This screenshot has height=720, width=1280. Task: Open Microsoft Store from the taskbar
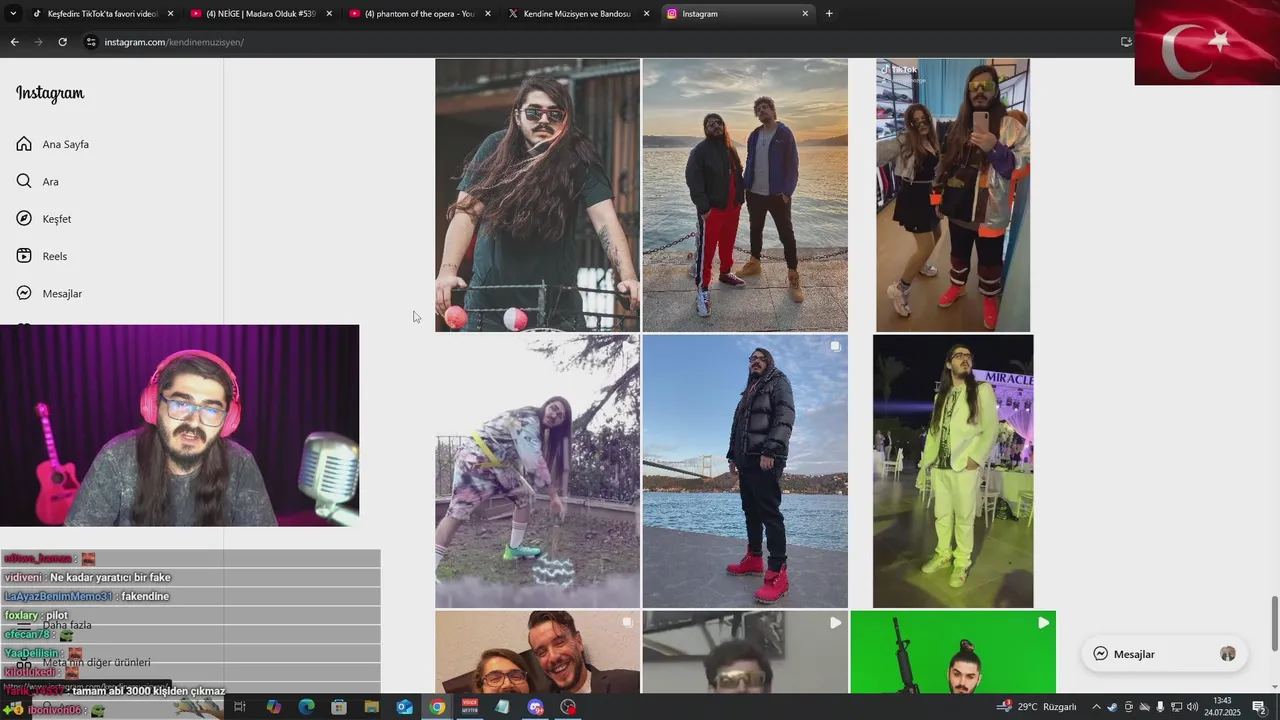[x=339, y=707]
